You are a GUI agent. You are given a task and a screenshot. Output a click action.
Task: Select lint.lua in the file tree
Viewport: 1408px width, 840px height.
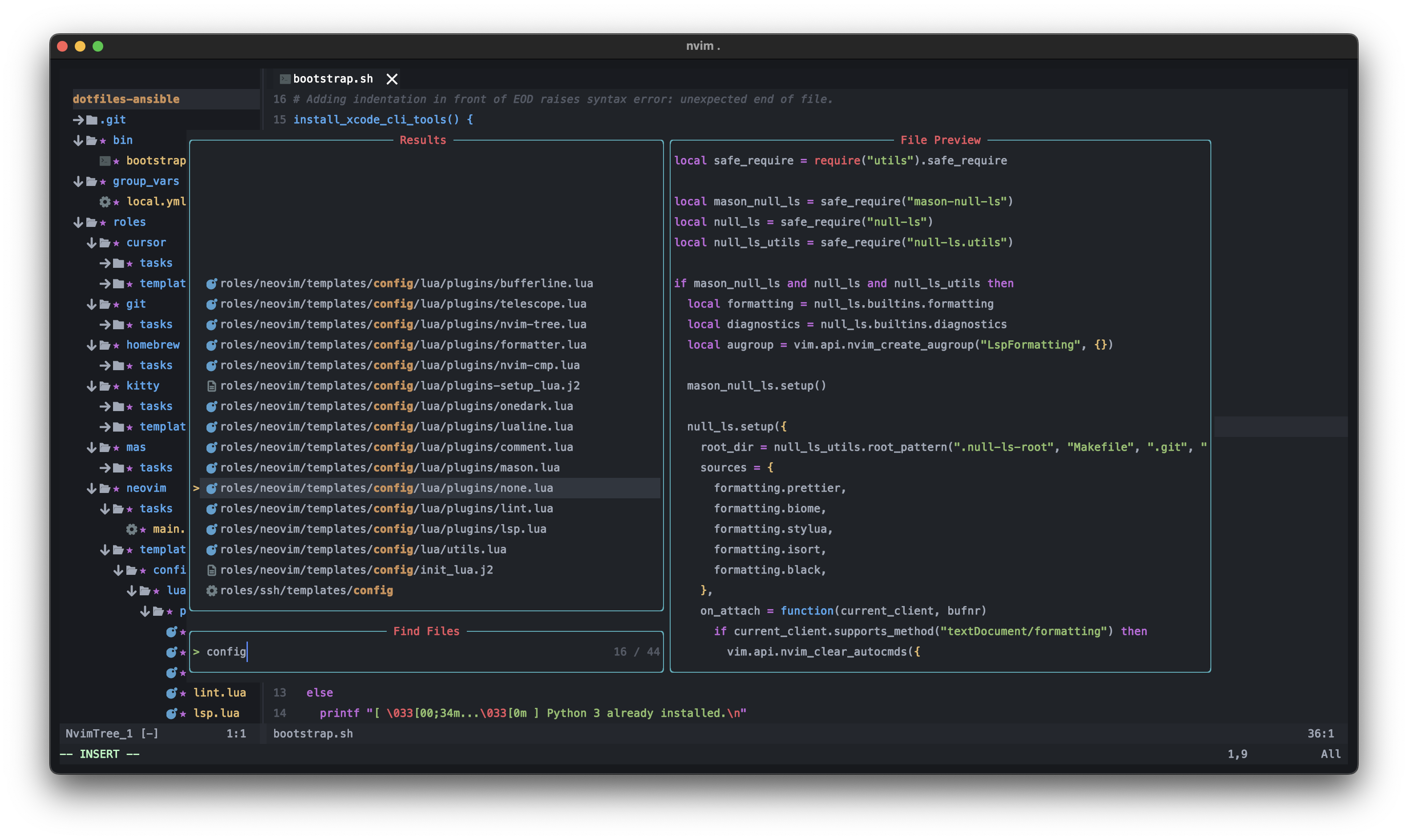pyautogui.click(x=220, y=693)
